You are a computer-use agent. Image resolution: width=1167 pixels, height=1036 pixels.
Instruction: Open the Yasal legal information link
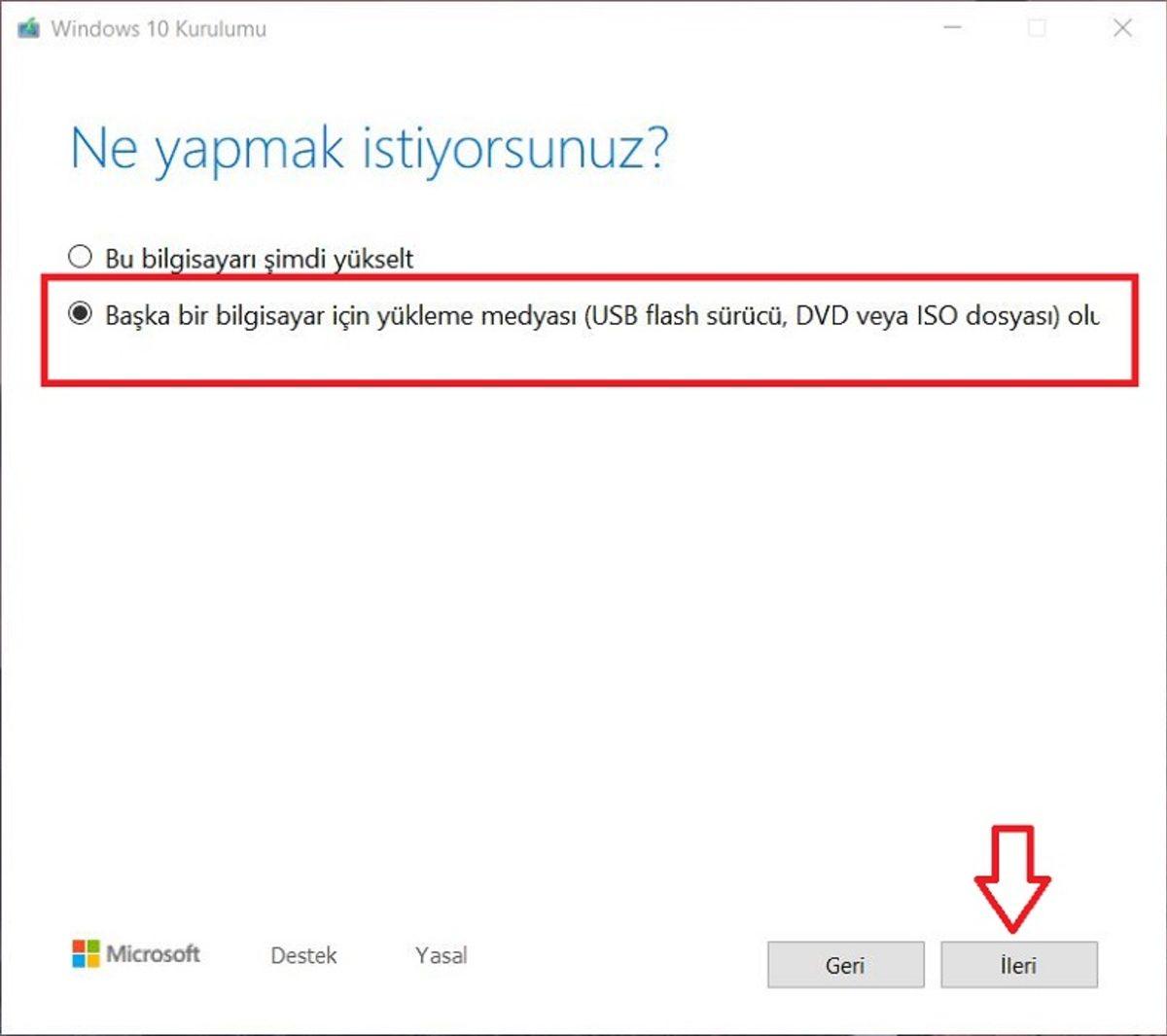tap(441, 955)
